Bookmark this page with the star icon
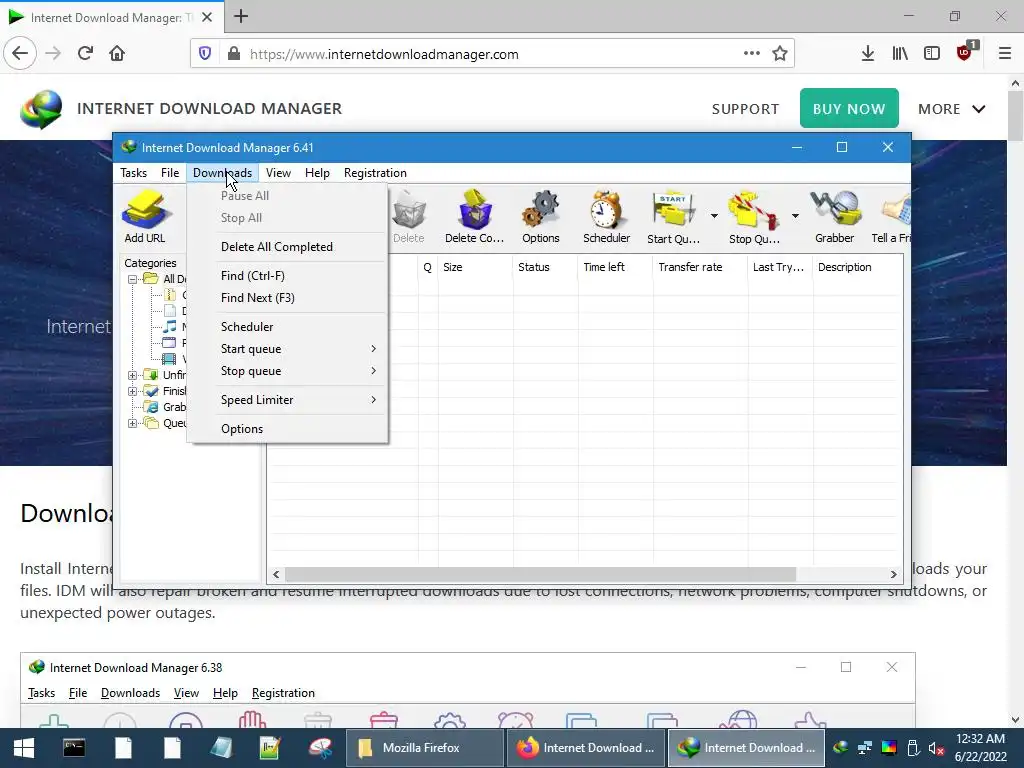 [780, 54]
